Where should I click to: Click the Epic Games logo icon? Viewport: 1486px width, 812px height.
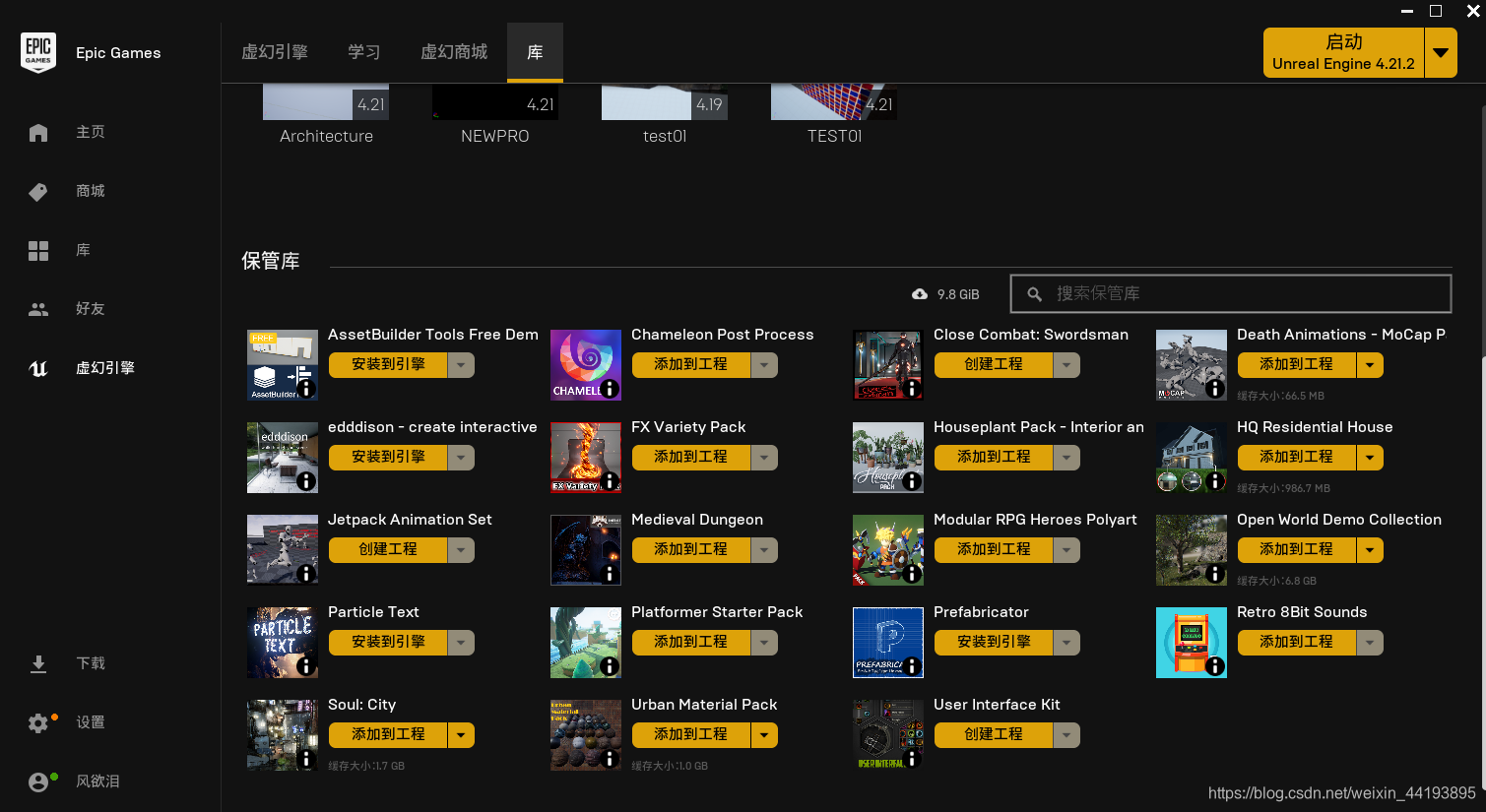click(x=38, y=52)
